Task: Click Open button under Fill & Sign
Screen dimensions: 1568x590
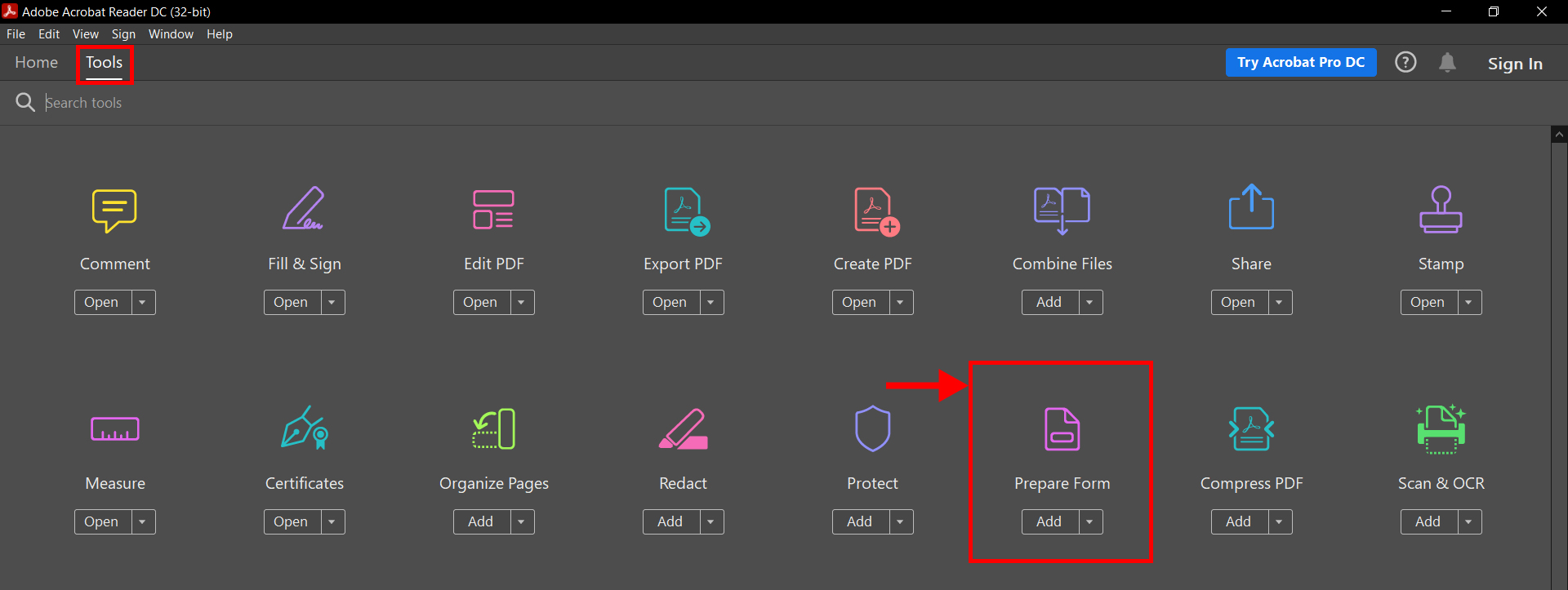Action: [292, 302]
